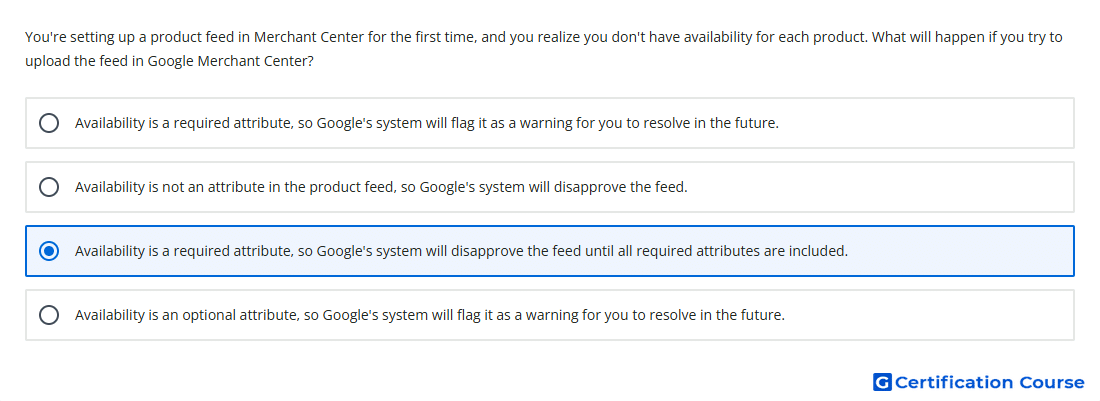Pick the first answer option card
The height and width of the screenshot is (401, 1100).
(x=550, y=123)
